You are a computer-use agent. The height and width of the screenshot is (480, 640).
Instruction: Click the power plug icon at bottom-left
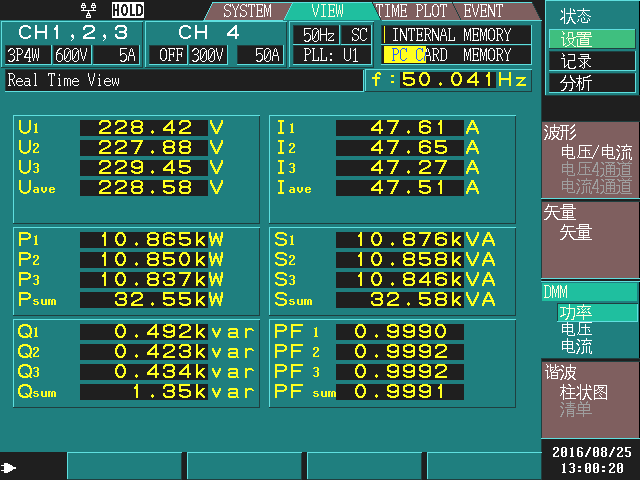tap(10, 467)
